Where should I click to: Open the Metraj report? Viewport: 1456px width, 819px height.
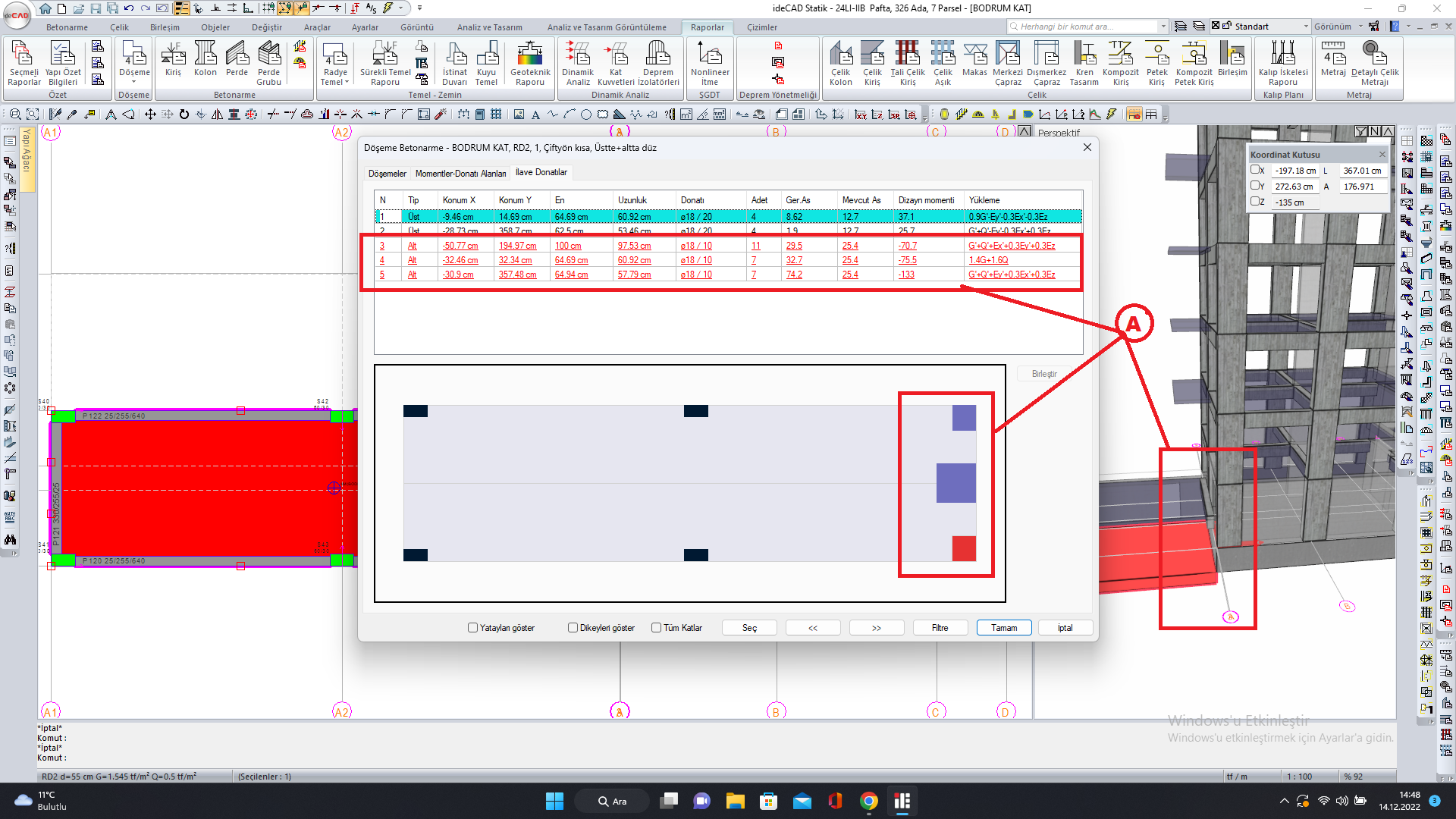[1333, 59]
